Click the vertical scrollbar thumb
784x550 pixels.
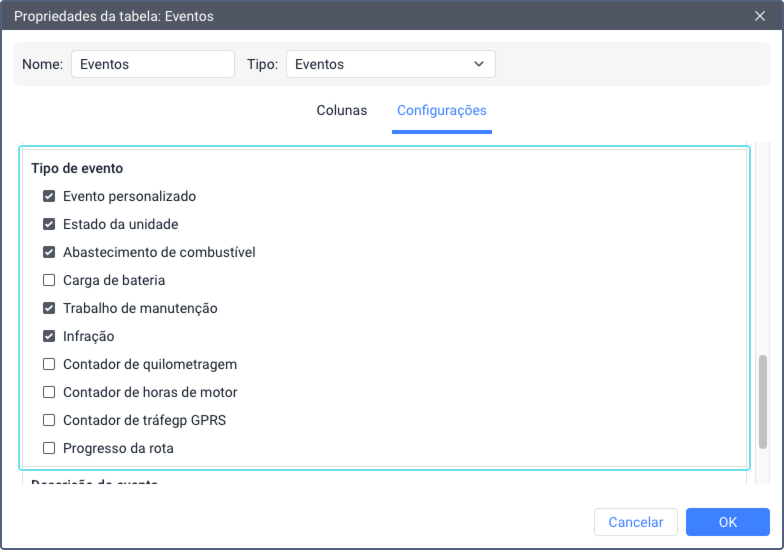[x=763, y=400]
